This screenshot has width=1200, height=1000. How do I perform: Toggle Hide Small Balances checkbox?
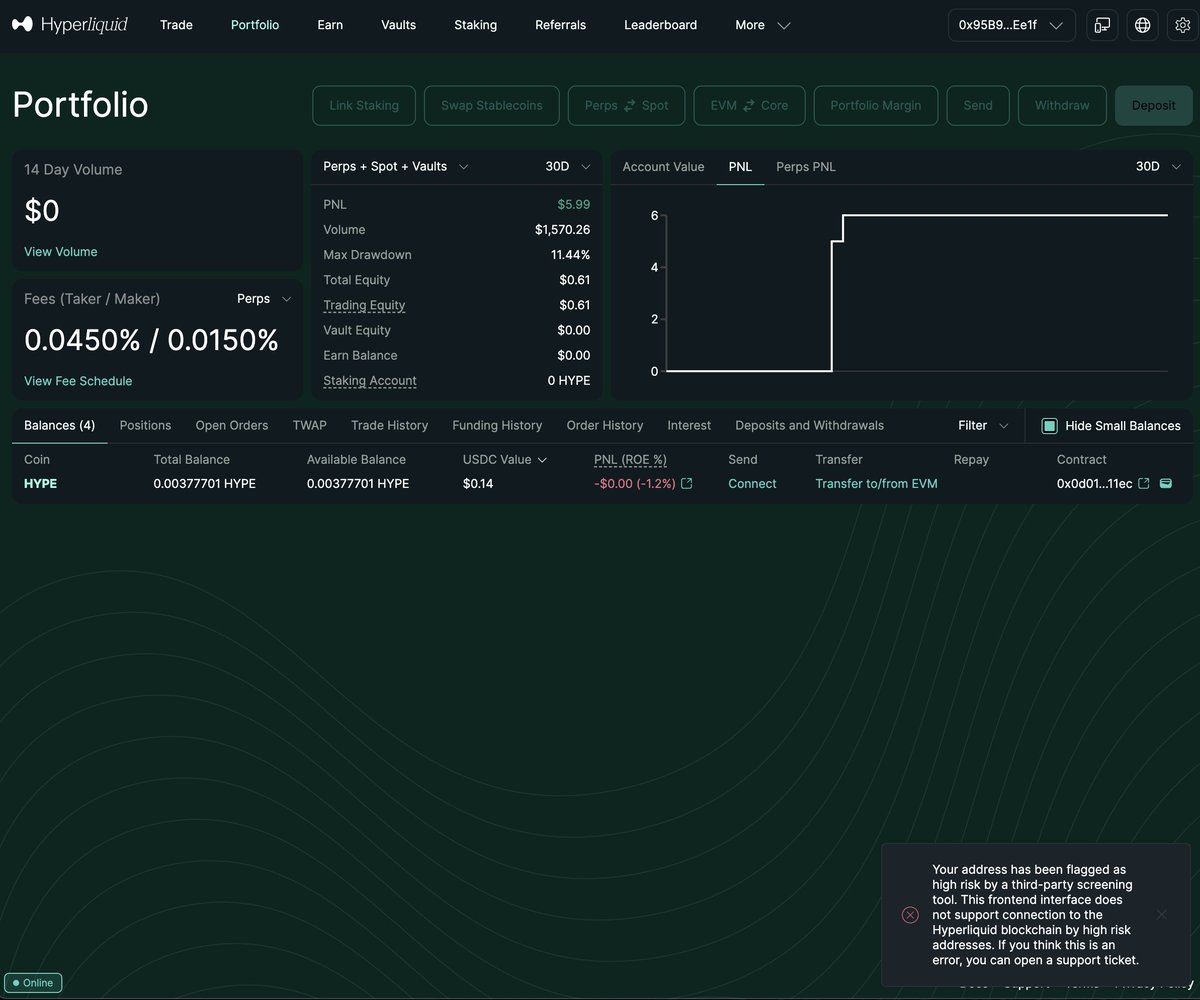pos(1049,426)
